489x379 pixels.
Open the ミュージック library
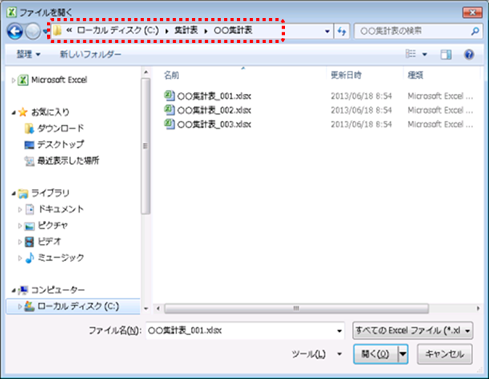click(x=61, y=258)
